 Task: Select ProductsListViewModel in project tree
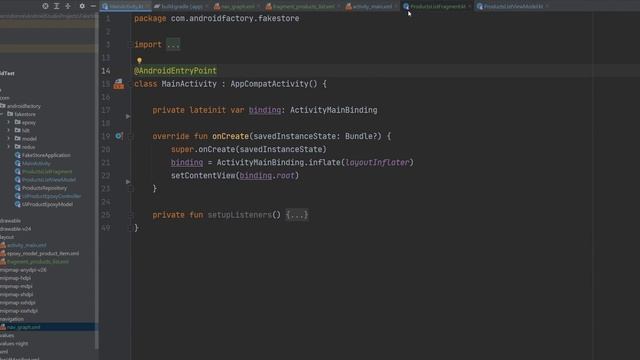(49, 180)
